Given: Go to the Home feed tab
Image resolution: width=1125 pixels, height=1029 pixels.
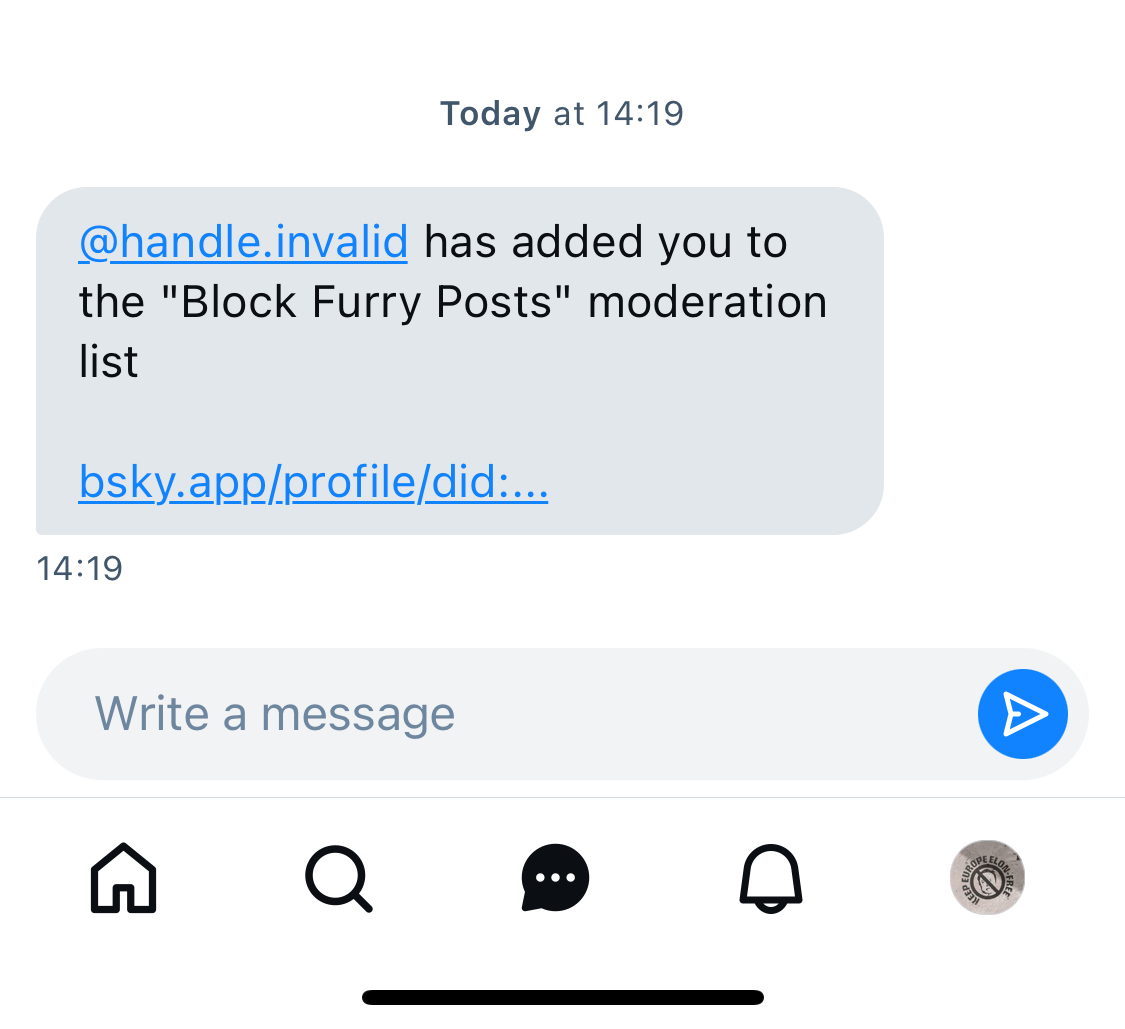Looking at the screenshot, I should tap(123, 878).
